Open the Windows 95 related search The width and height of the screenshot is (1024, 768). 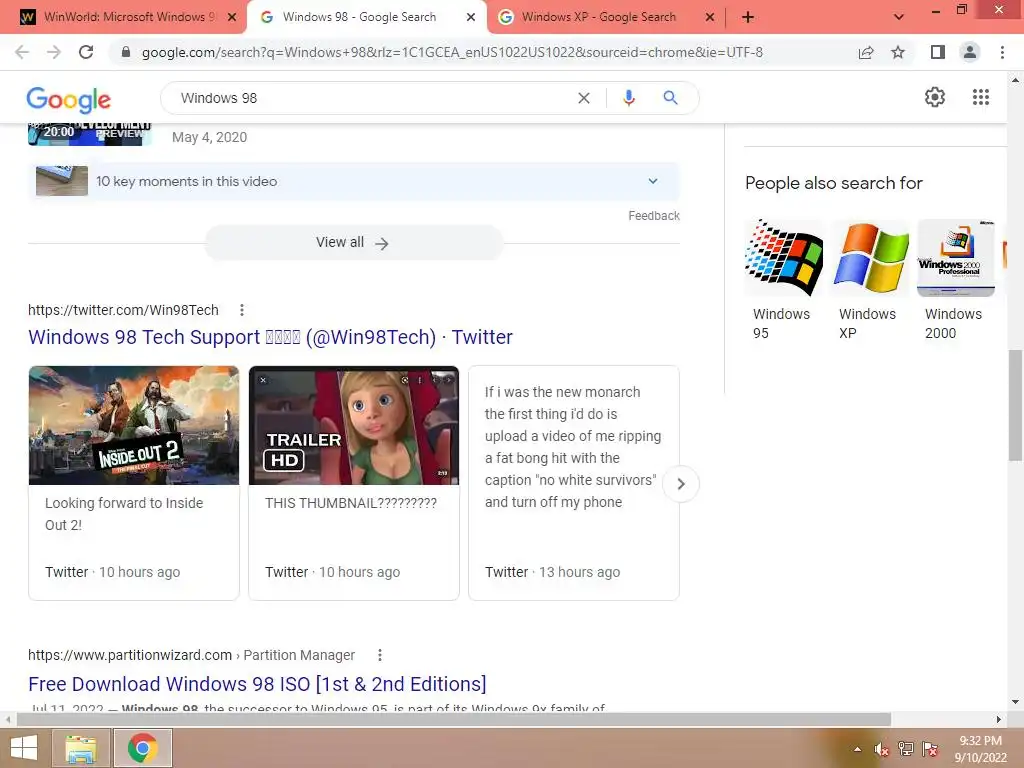click(784, 280)
